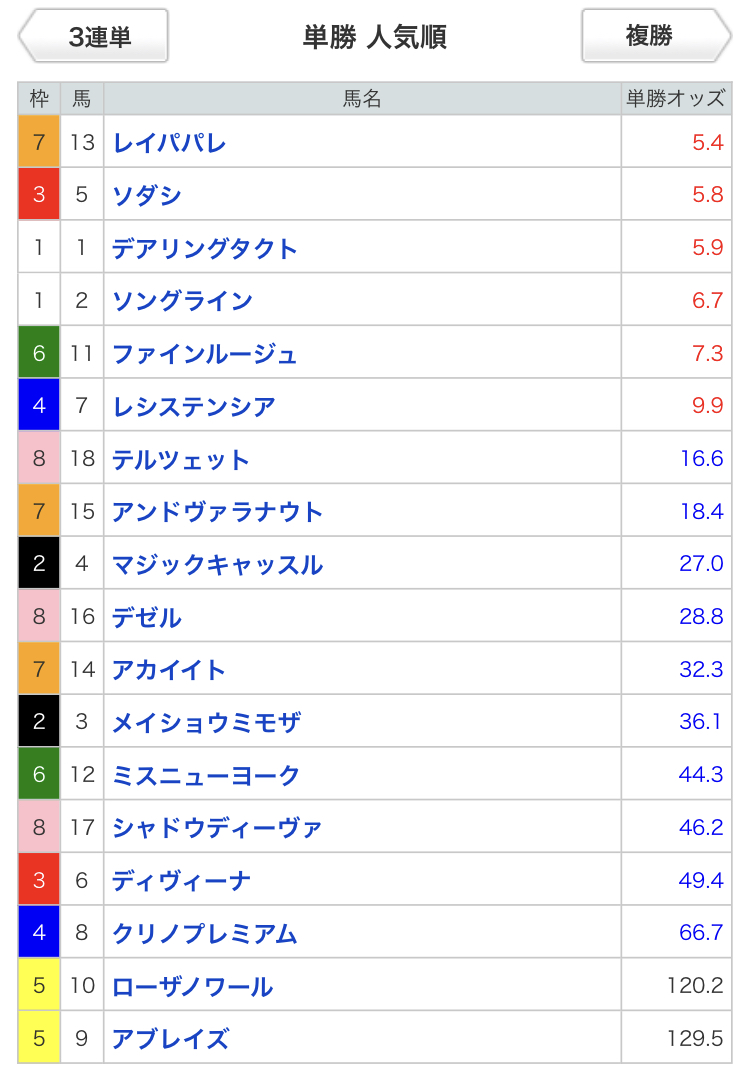This screenshot has height=1069, width=750.
Task: Open シャドウディーヴァ horse page
Action: point(217,827)
